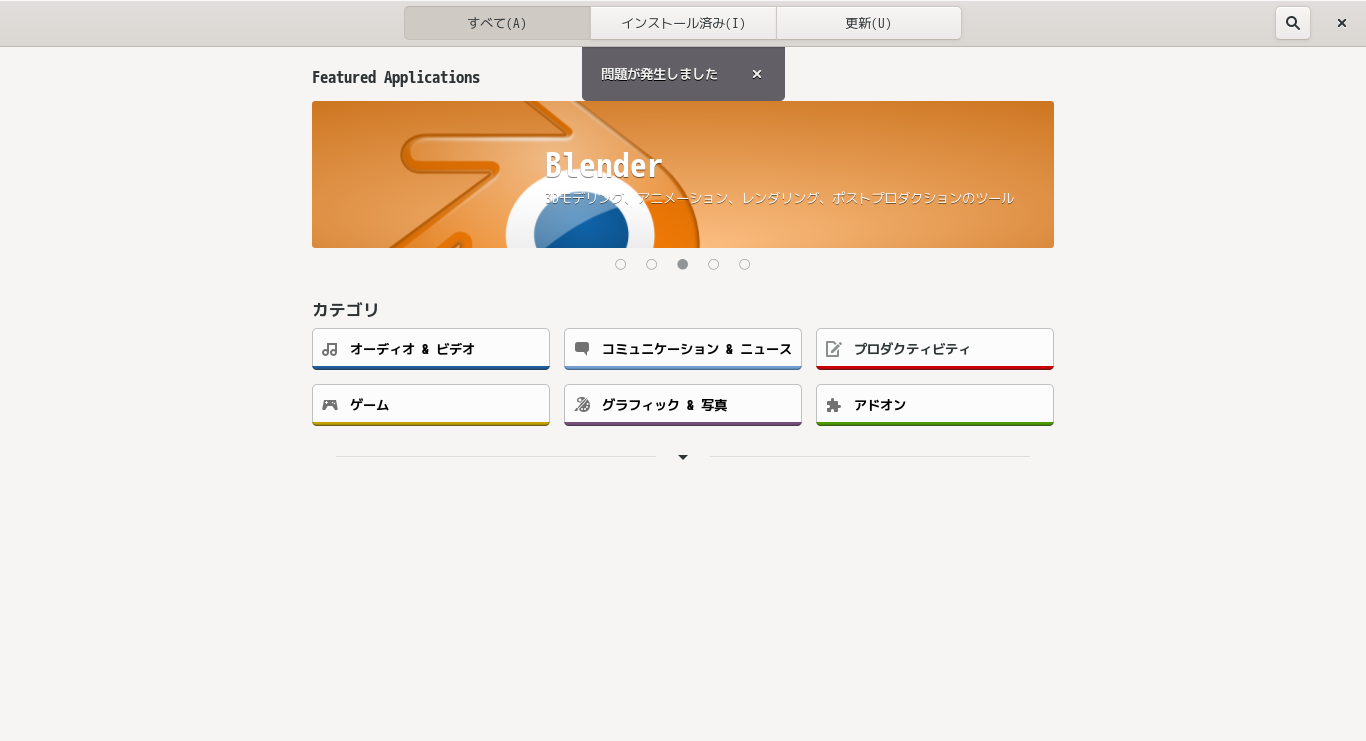The image size is (1366, 741).
Task: Open the アドオン category
Action: [x=935, y=405]
